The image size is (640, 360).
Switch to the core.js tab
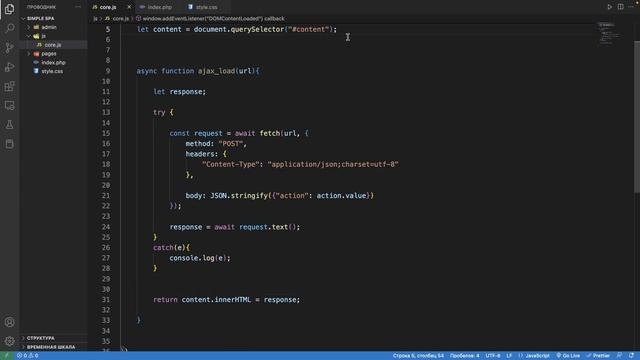(108, 7)
